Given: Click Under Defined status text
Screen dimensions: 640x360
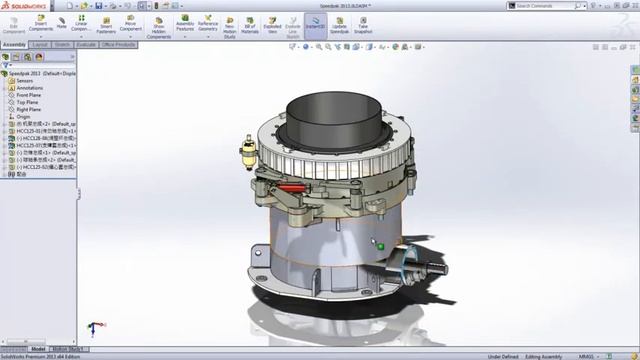Looking at the screenshot, I should tap(503, 357).
